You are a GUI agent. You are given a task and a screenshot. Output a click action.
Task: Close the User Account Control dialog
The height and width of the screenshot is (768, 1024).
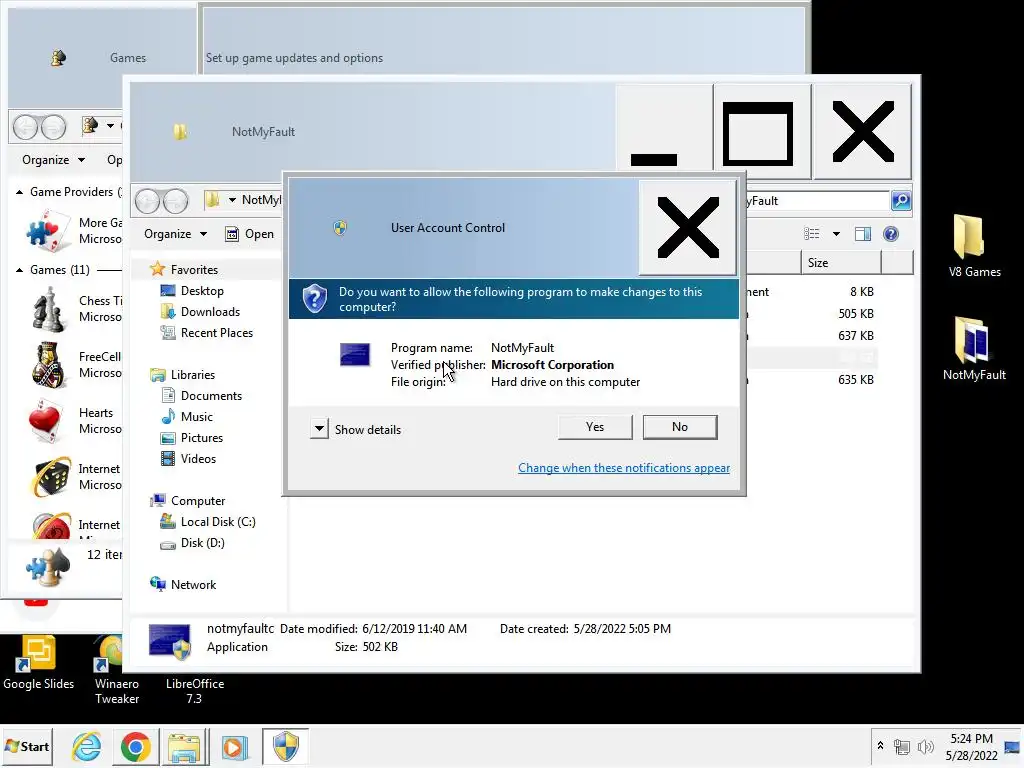tap(688, 227)
